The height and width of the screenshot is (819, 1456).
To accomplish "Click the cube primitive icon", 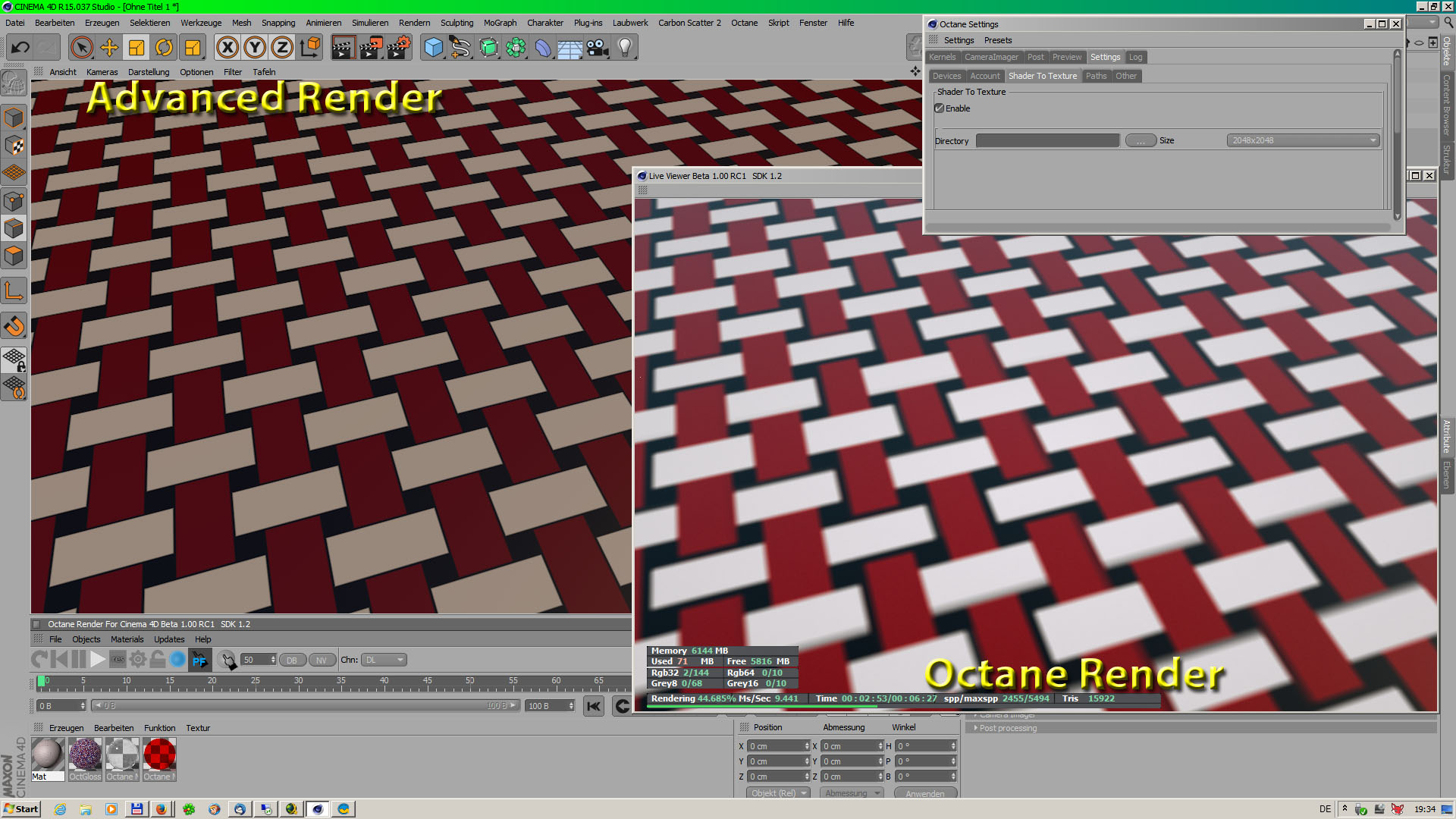I will 433,48.
